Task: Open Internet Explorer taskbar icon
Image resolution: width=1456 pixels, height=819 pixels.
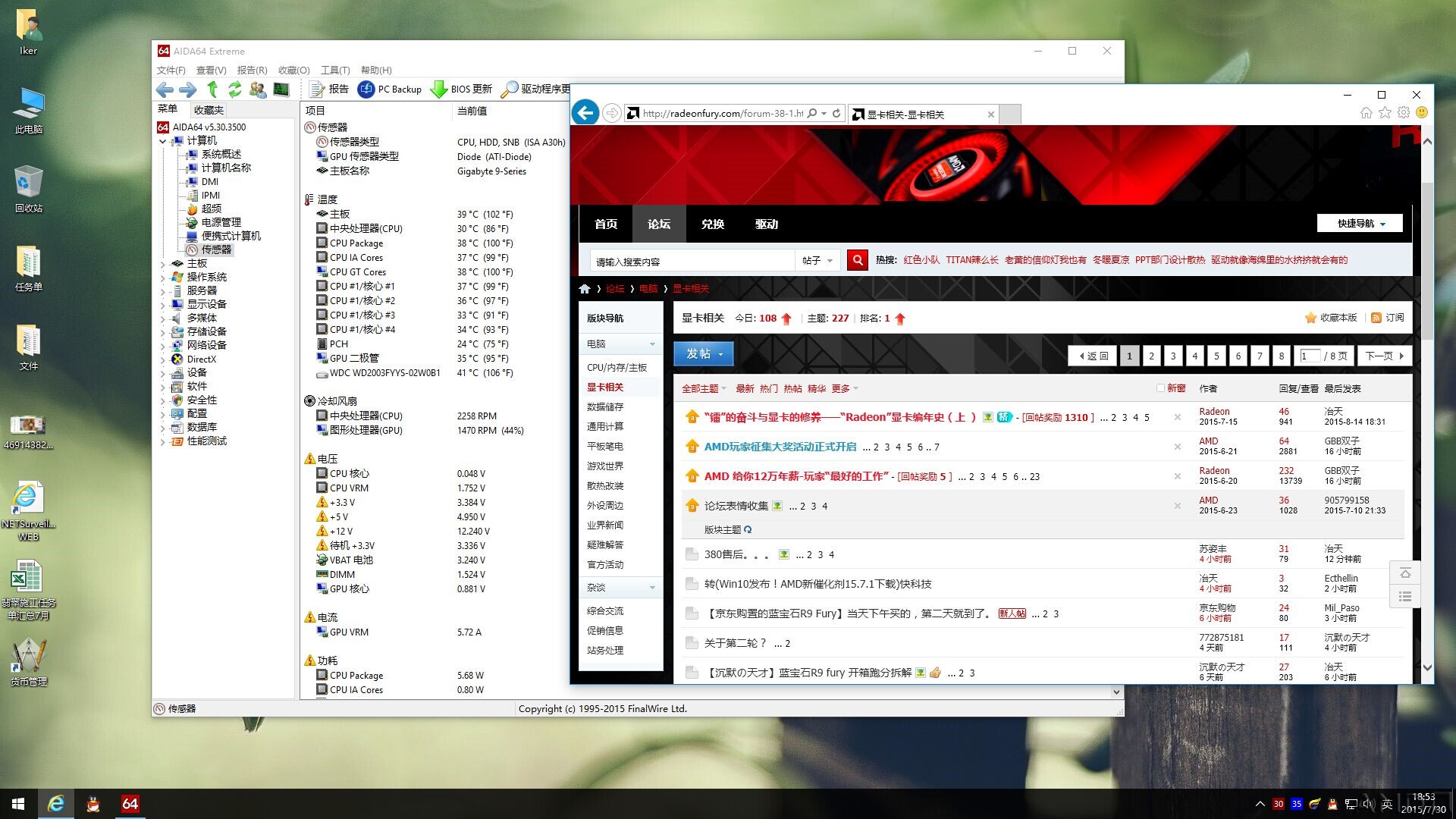Action: (x=56, y=804)
